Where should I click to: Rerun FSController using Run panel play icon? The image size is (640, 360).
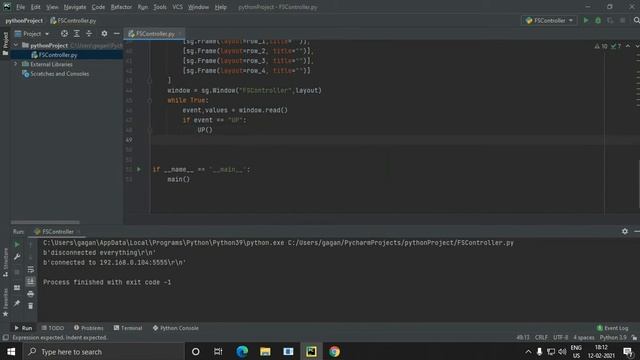17,244
